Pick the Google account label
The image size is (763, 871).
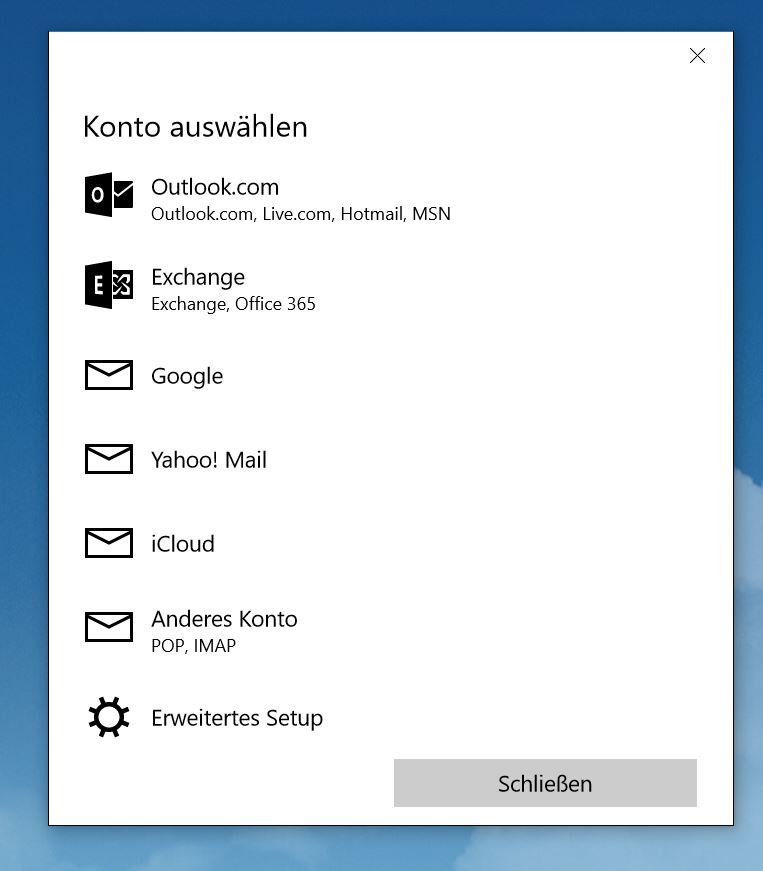coord(187,376)
